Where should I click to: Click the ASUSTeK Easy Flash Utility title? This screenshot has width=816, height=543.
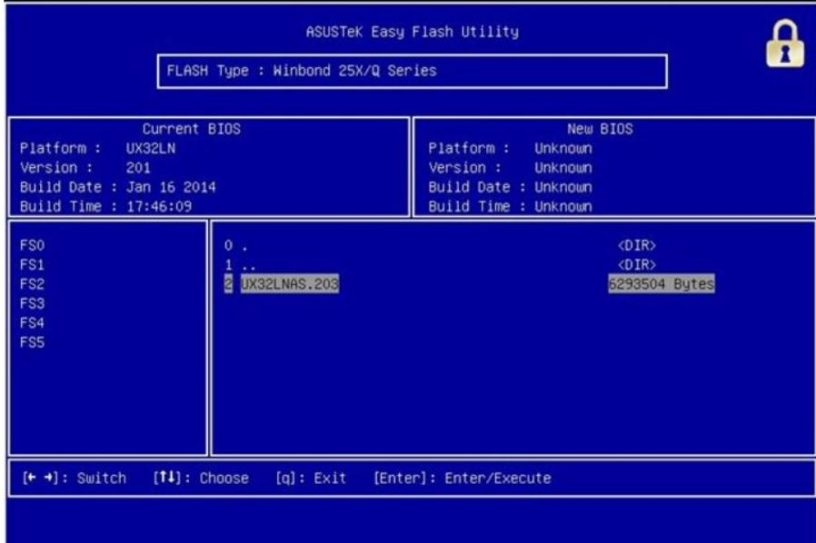412,32
